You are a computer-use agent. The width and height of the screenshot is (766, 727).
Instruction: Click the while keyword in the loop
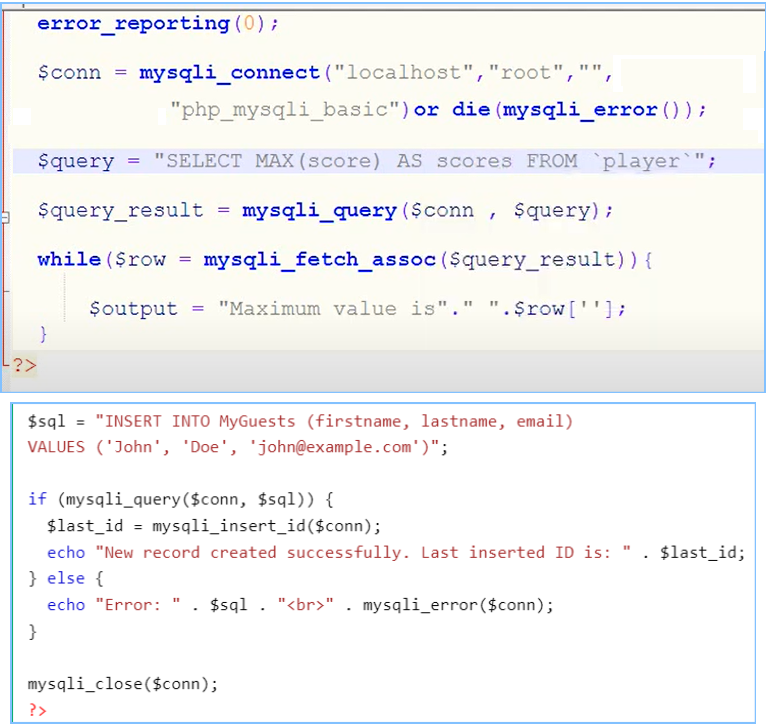click(68, 259)
